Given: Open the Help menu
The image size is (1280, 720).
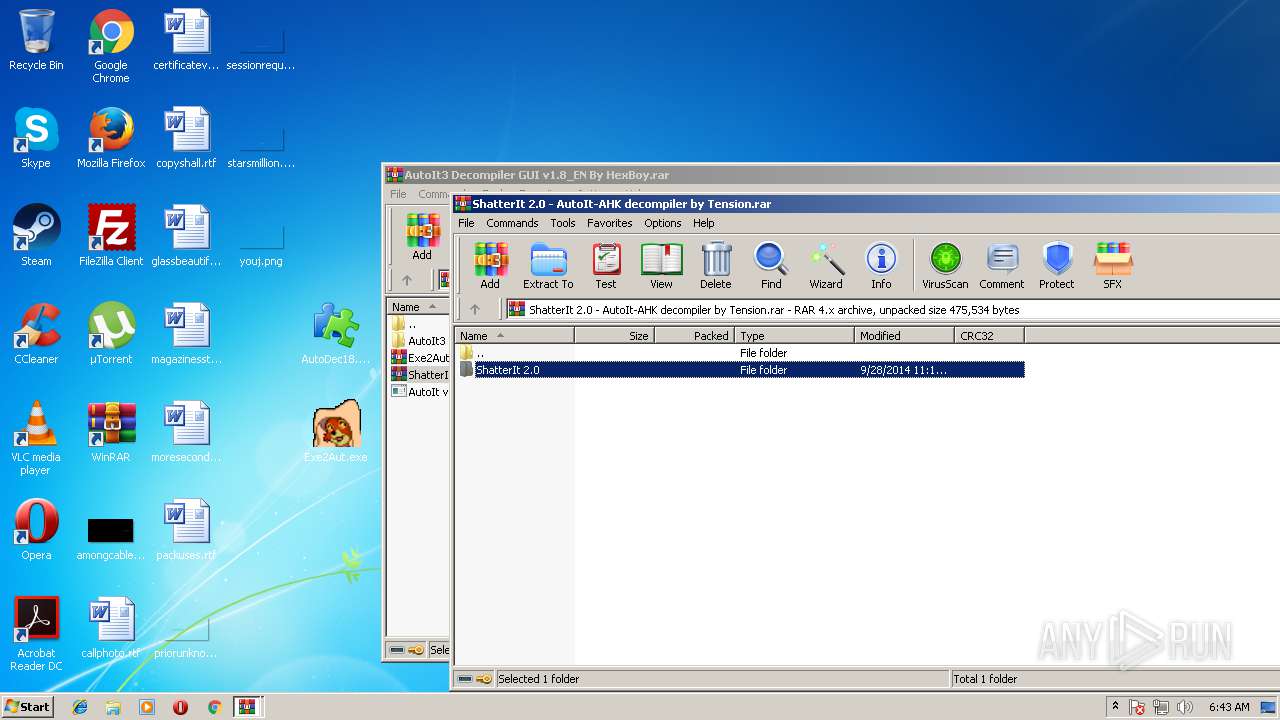Looking at the screenshot, I should [x=704, y=223].
